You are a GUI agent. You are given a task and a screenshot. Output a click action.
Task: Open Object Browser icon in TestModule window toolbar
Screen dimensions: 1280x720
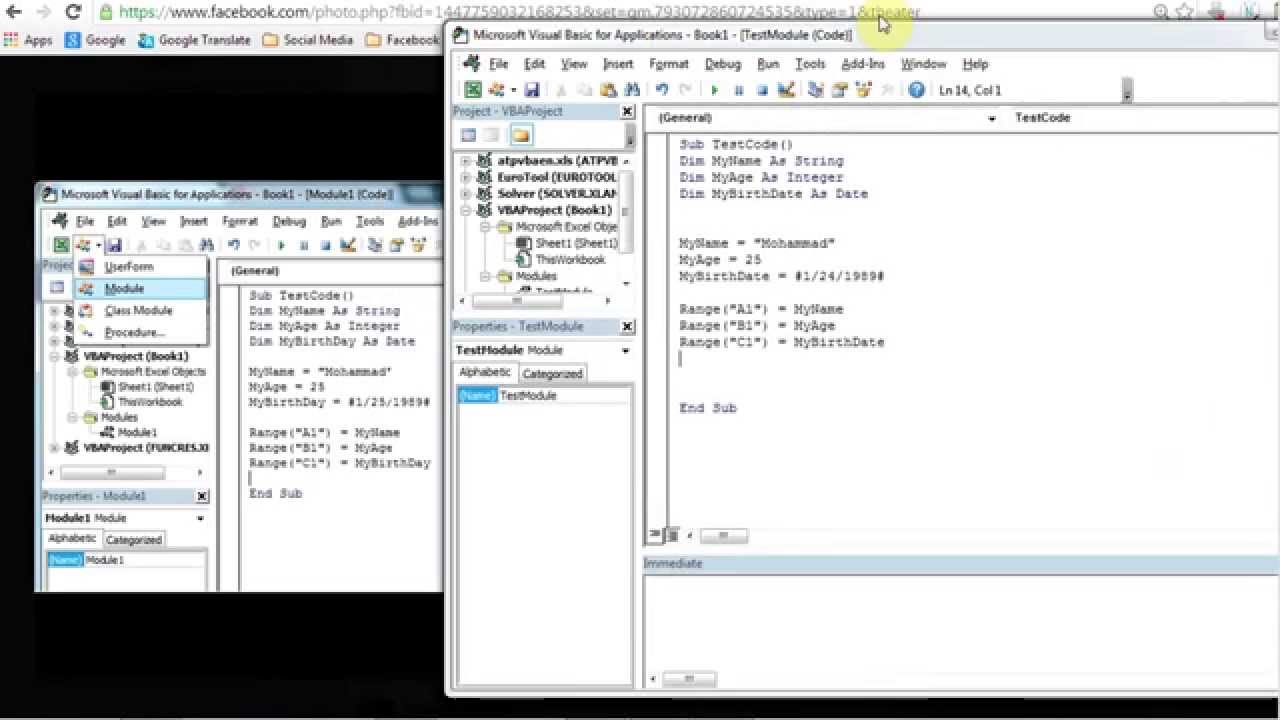point(863,90)
